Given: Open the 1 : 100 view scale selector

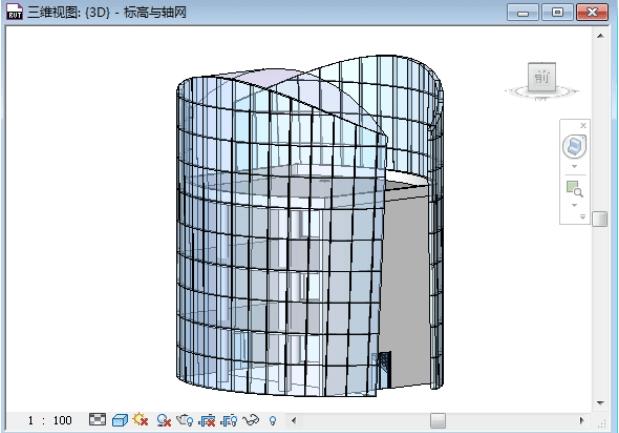Looking at the screenshot, I should 49,421.
